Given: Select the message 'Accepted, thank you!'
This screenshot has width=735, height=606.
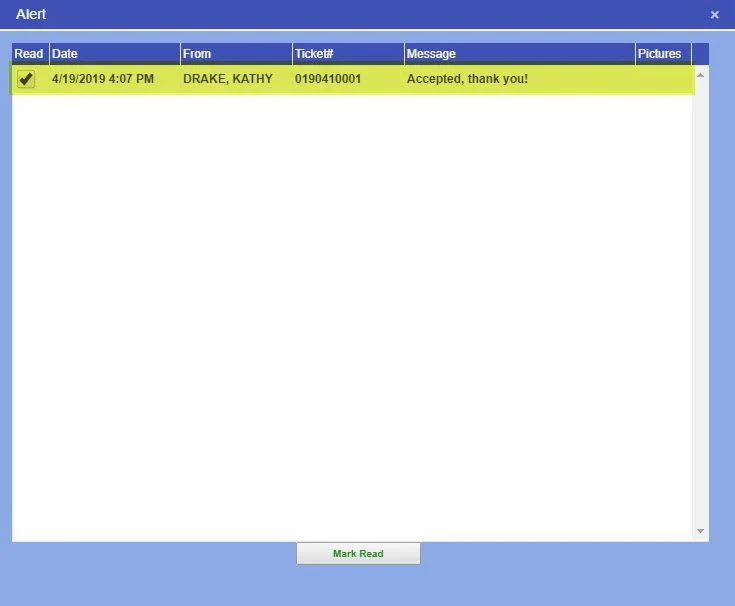Looking at the screenshot, I should pos(467,79).
